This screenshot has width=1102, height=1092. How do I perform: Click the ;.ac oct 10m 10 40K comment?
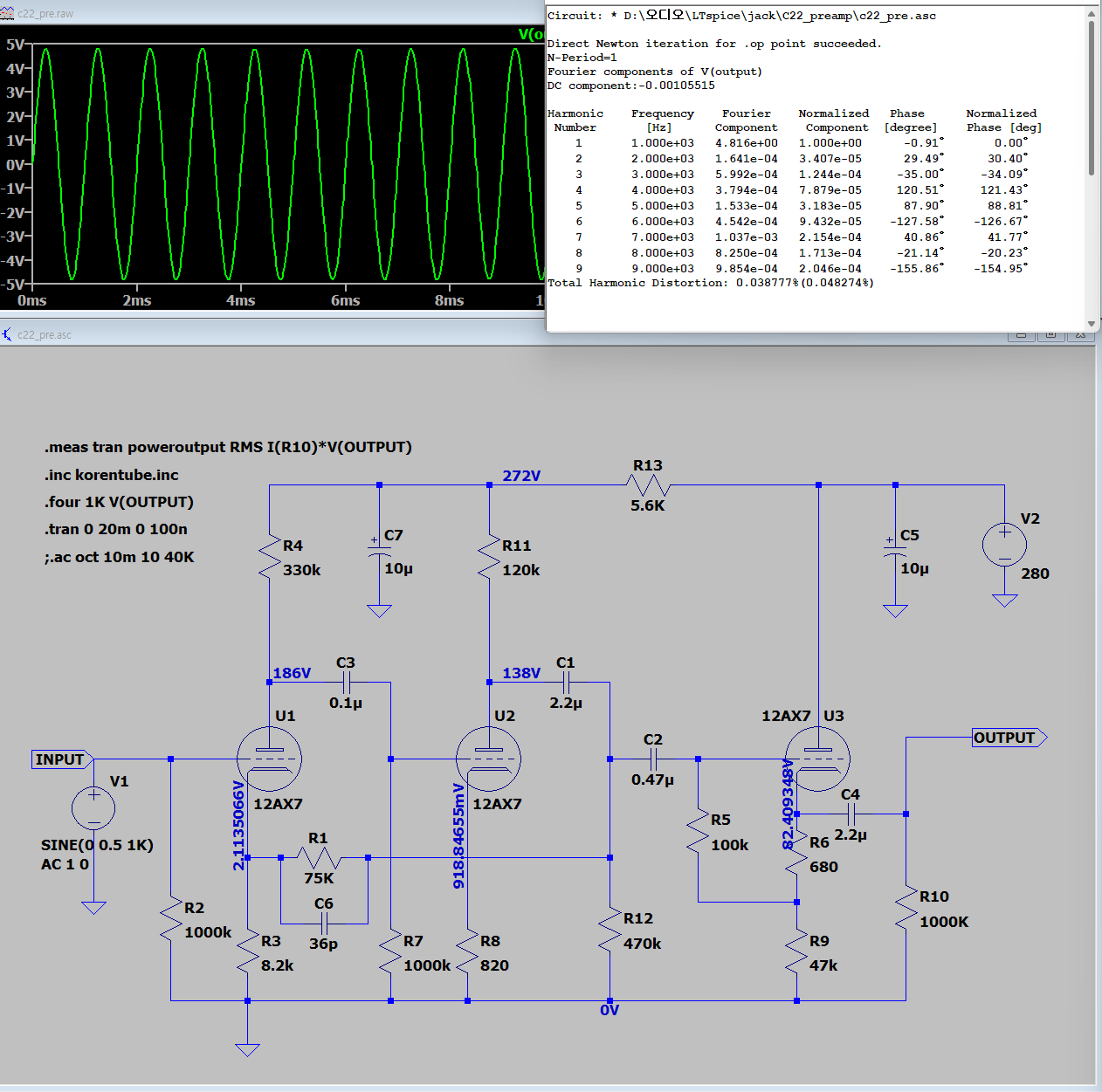pos(120,557)
